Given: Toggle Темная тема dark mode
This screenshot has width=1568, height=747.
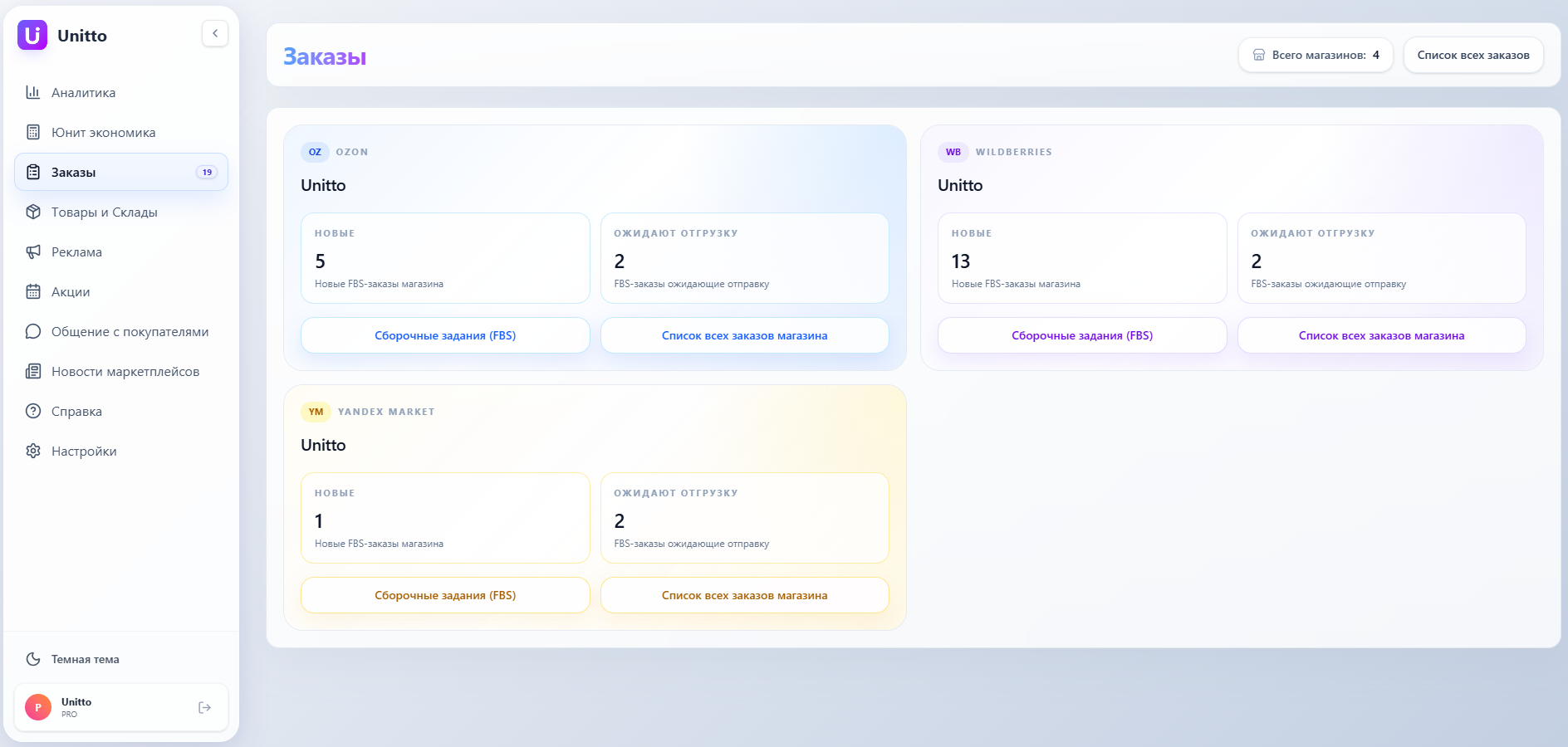Looking at the screenshot, I should (121, 659).
